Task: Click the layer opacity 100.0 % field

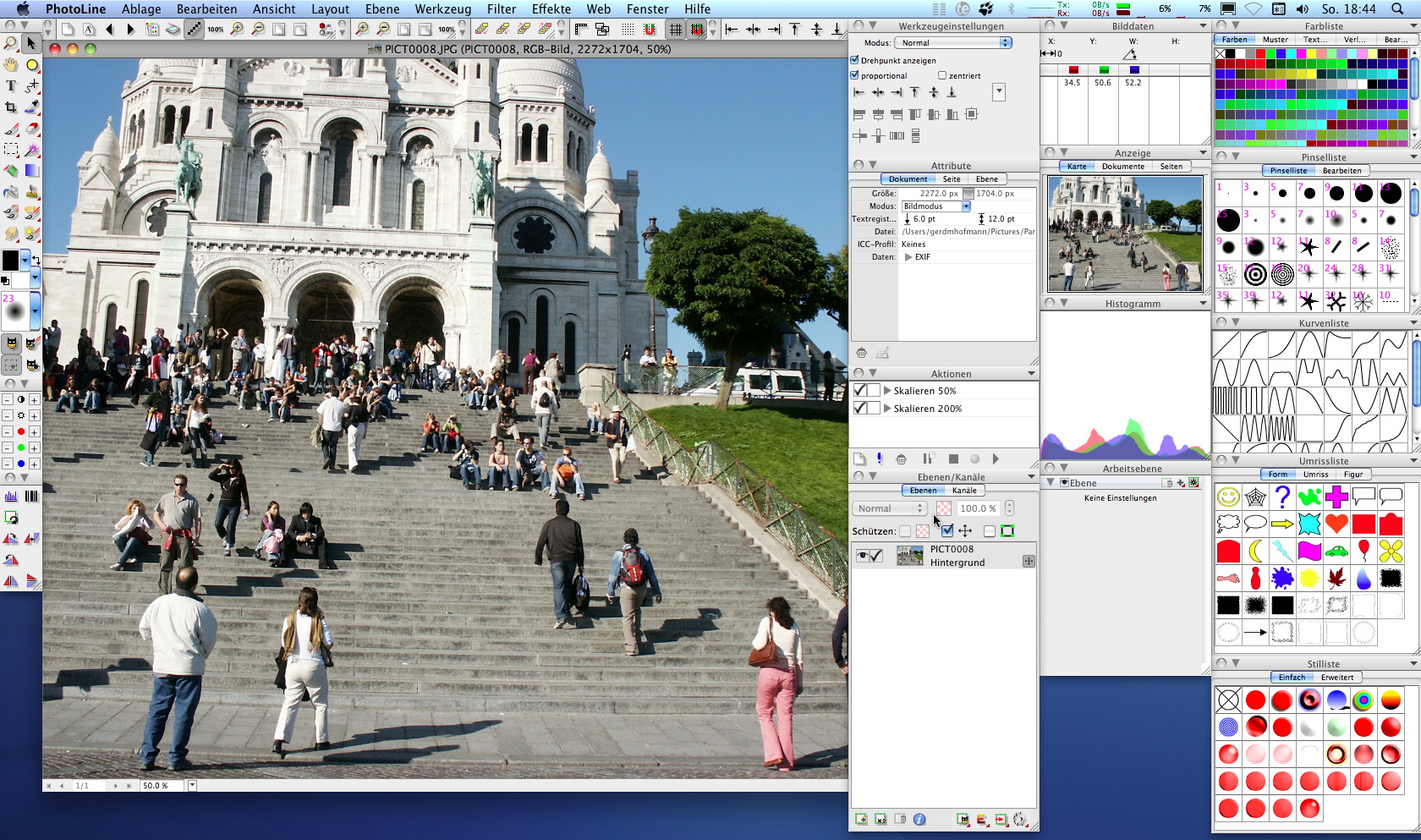Action: tap(978, 508)
